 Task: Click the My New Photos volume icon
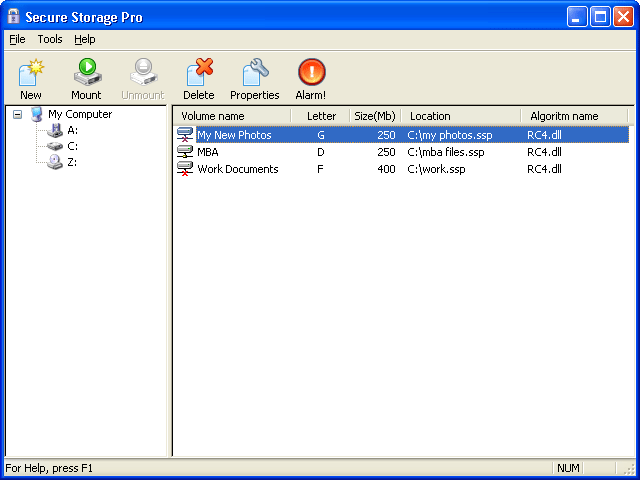[x=184, y=135]
